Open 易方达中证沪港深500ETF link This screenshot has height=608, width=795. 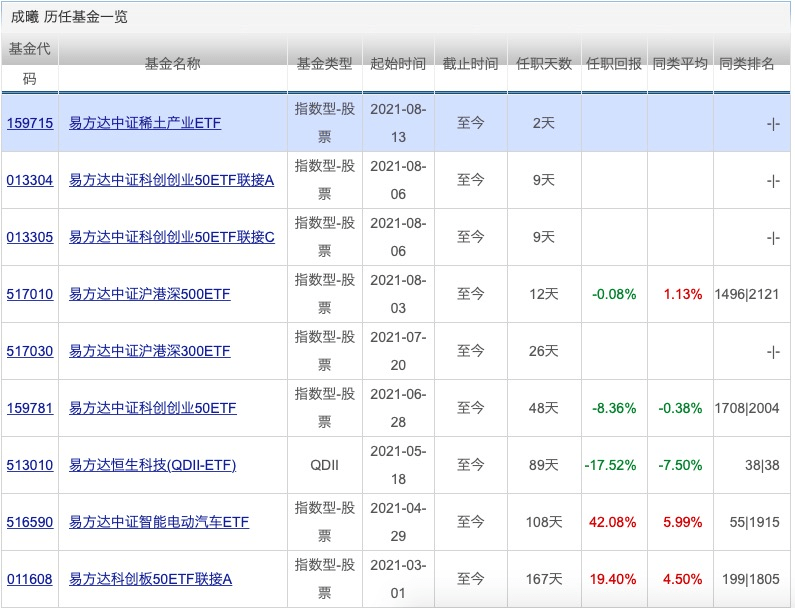pos(150,294)
